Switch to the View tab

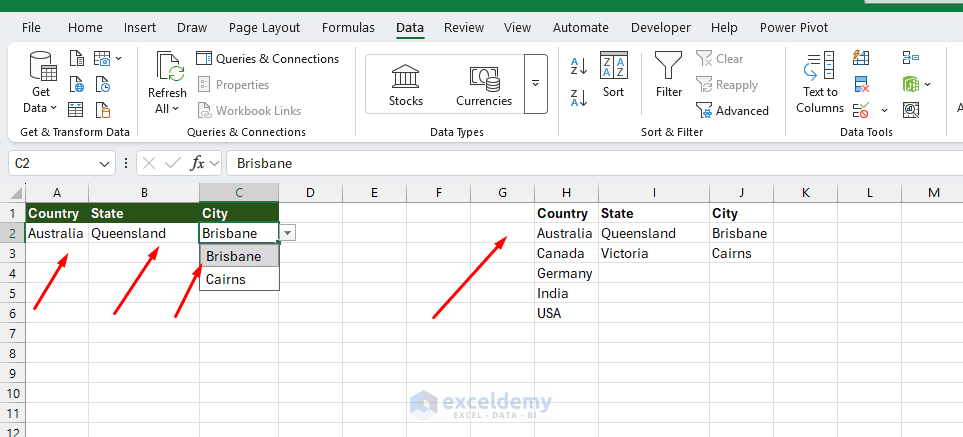(517, 28)
